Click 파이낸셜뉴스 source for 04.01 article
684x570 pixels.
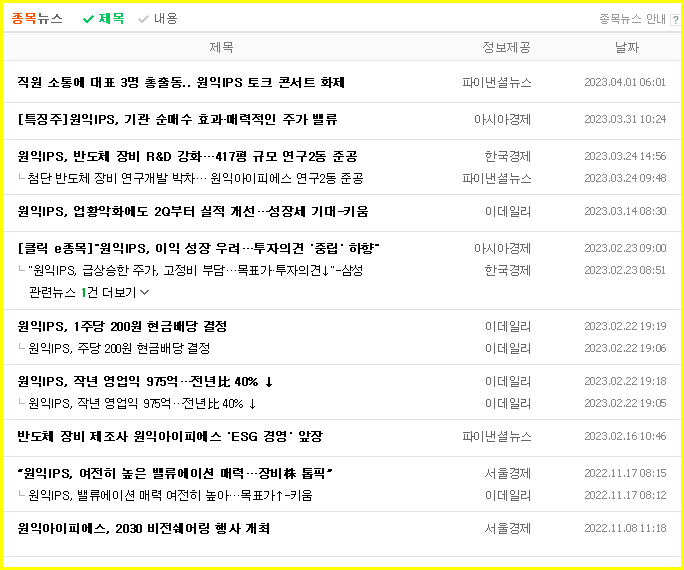pos(497,82)
